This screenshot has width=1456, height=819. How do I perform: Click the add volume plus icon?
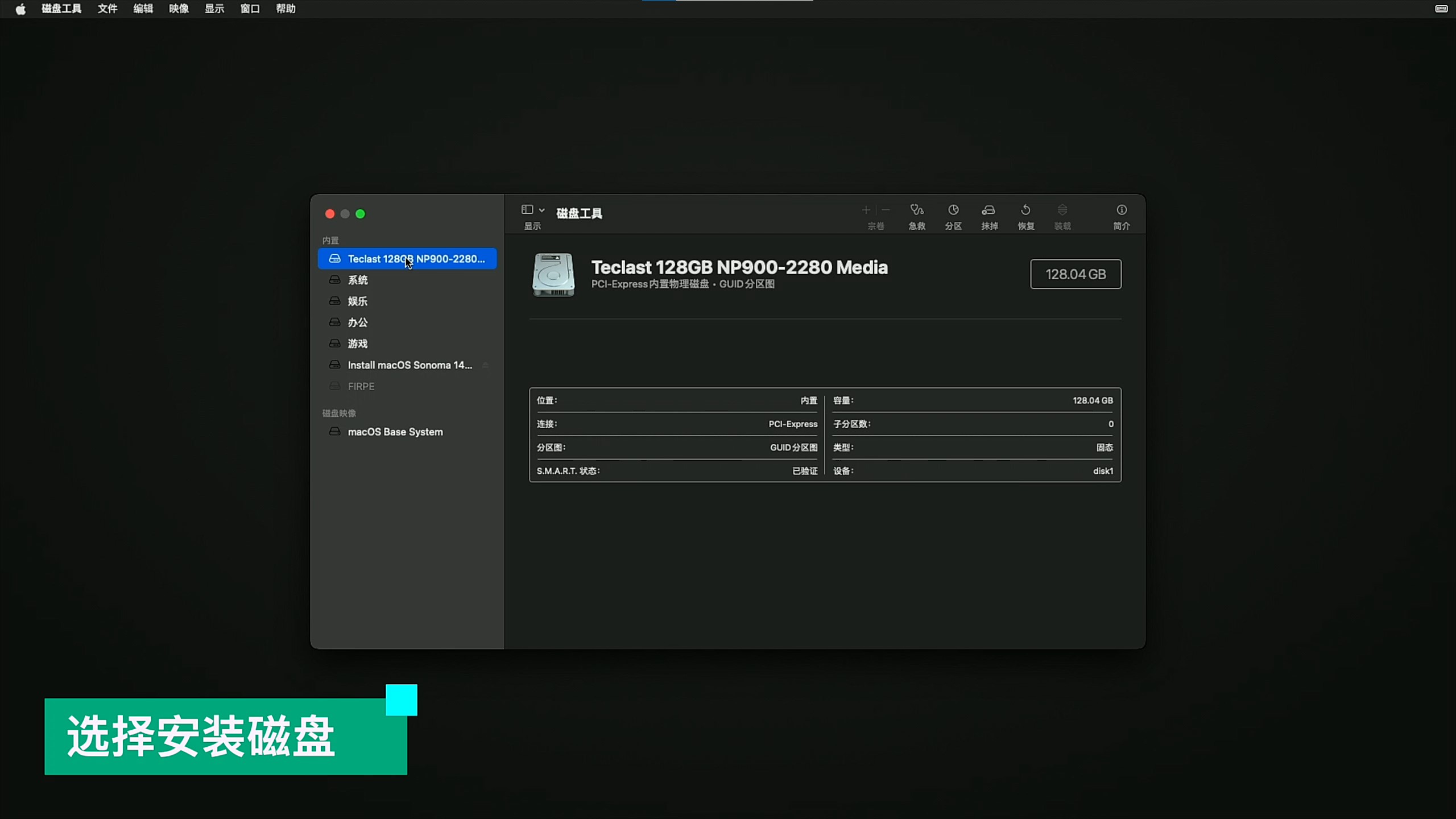coord(866,210)
